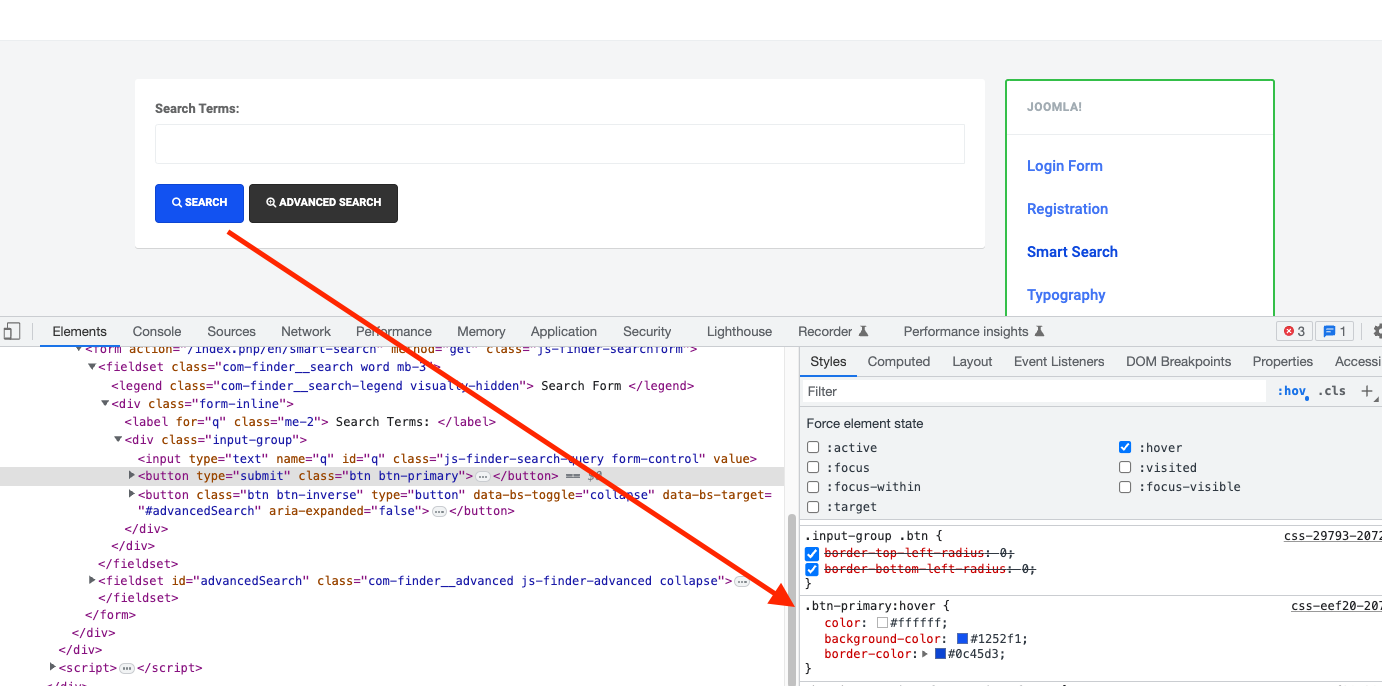Open DevTools settings gear
This screenshot has height=686, width=1382.
tap(1376, 331)
